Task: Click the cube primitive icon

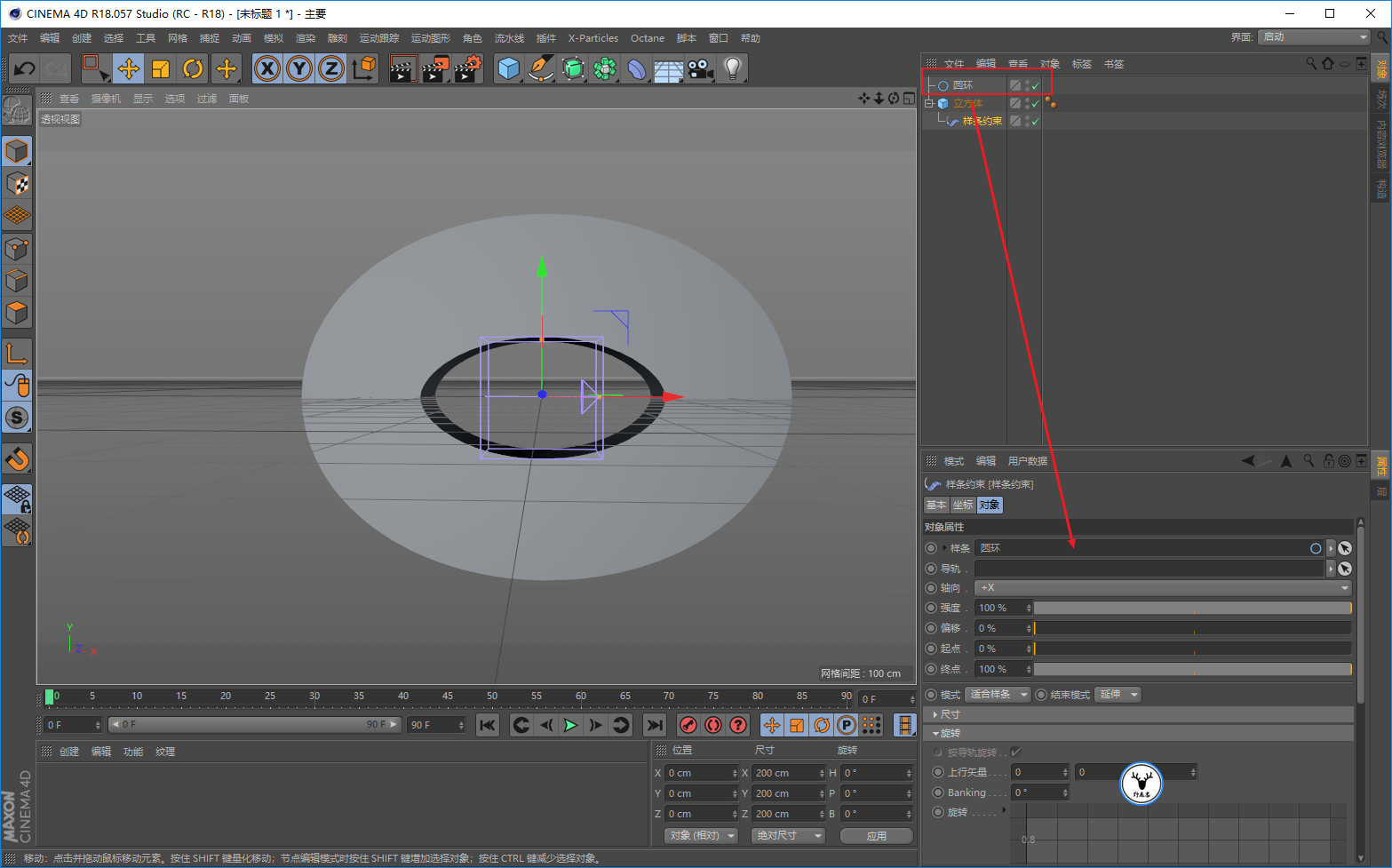Action: pos(508,68)
